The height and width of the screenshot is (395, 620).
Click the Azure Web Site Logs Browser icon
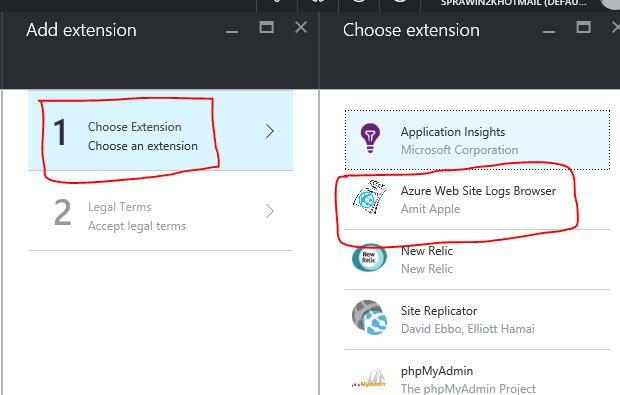click(369, 197)
